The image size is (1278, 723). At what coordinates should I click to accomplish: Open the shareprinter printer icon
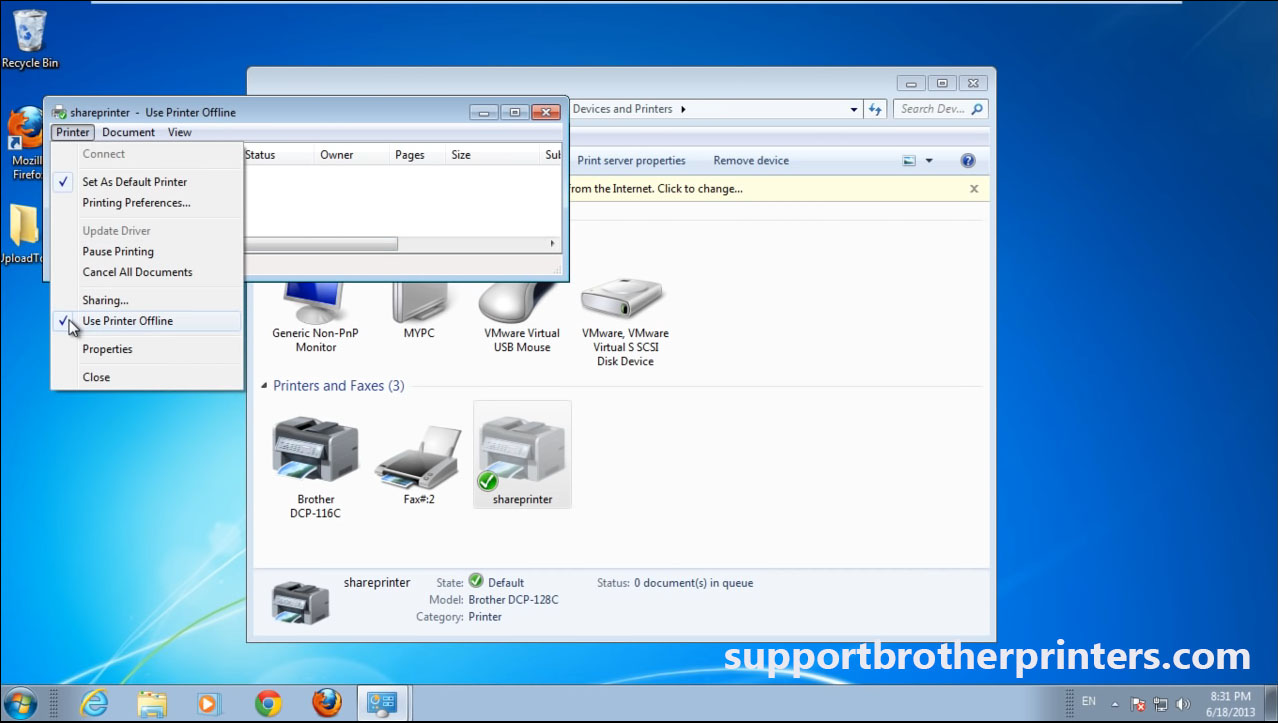tap(521, 452)
